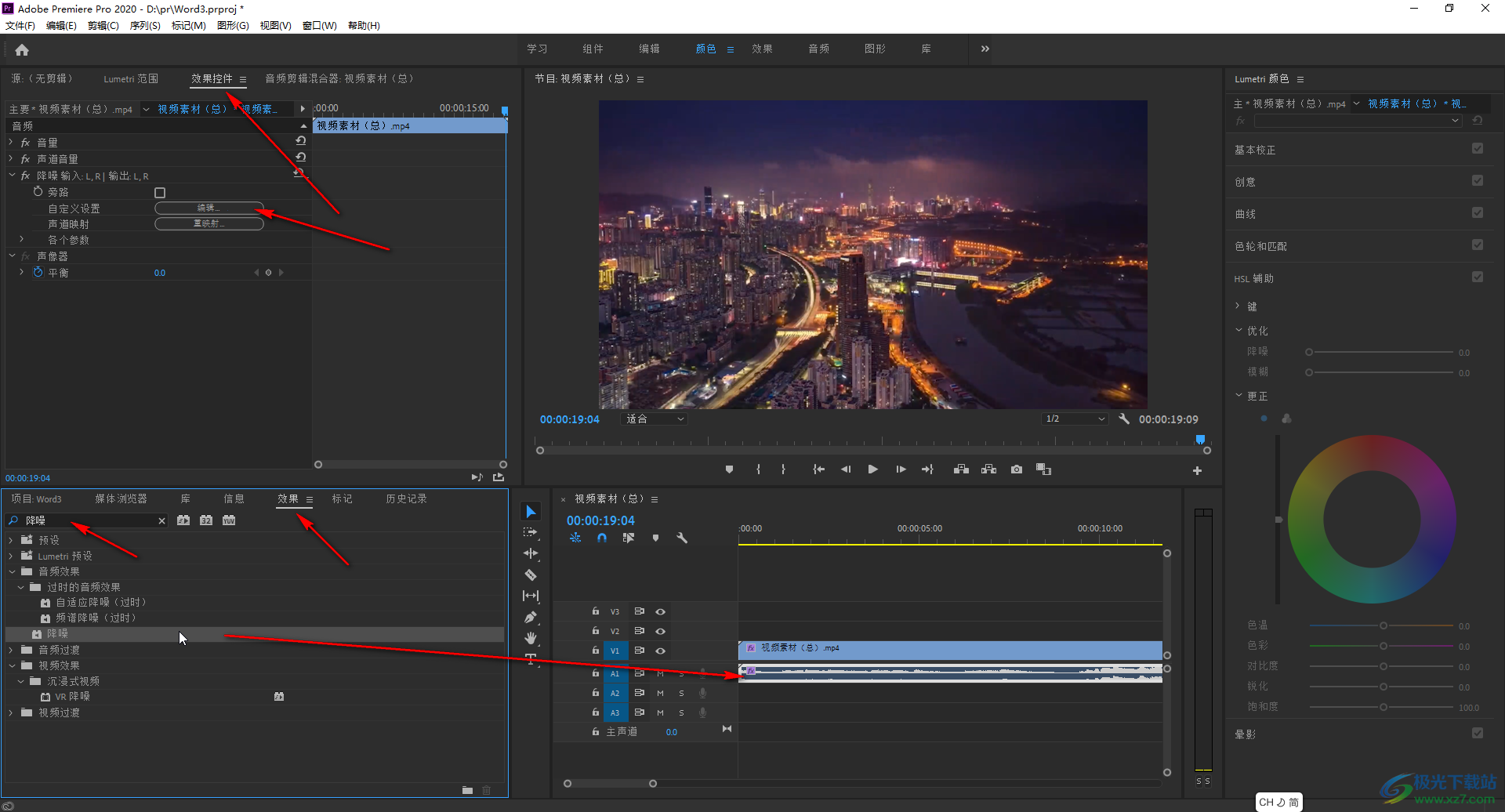Viewport: 1505px width, 812px height.
Task: Click the Lumetri noise reduction slider
Action: click(1381, 352)
